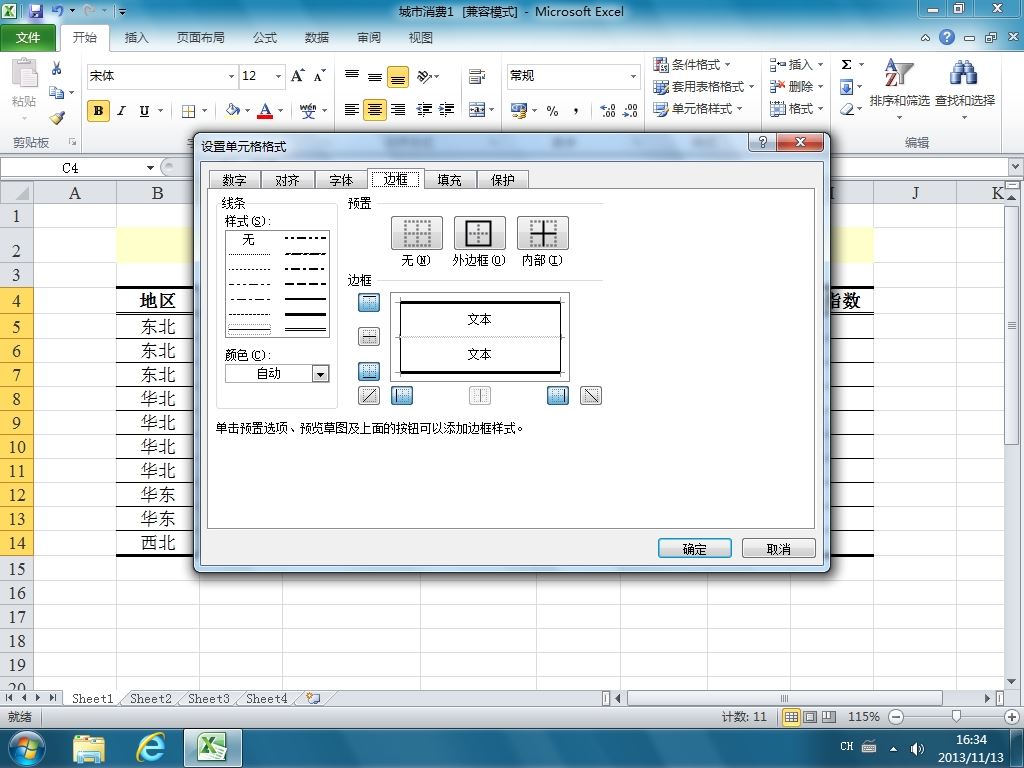Screen dimensions: 1024x768
Task: Toggle the top border button in dialog
Action: click(x=369, y=302)
